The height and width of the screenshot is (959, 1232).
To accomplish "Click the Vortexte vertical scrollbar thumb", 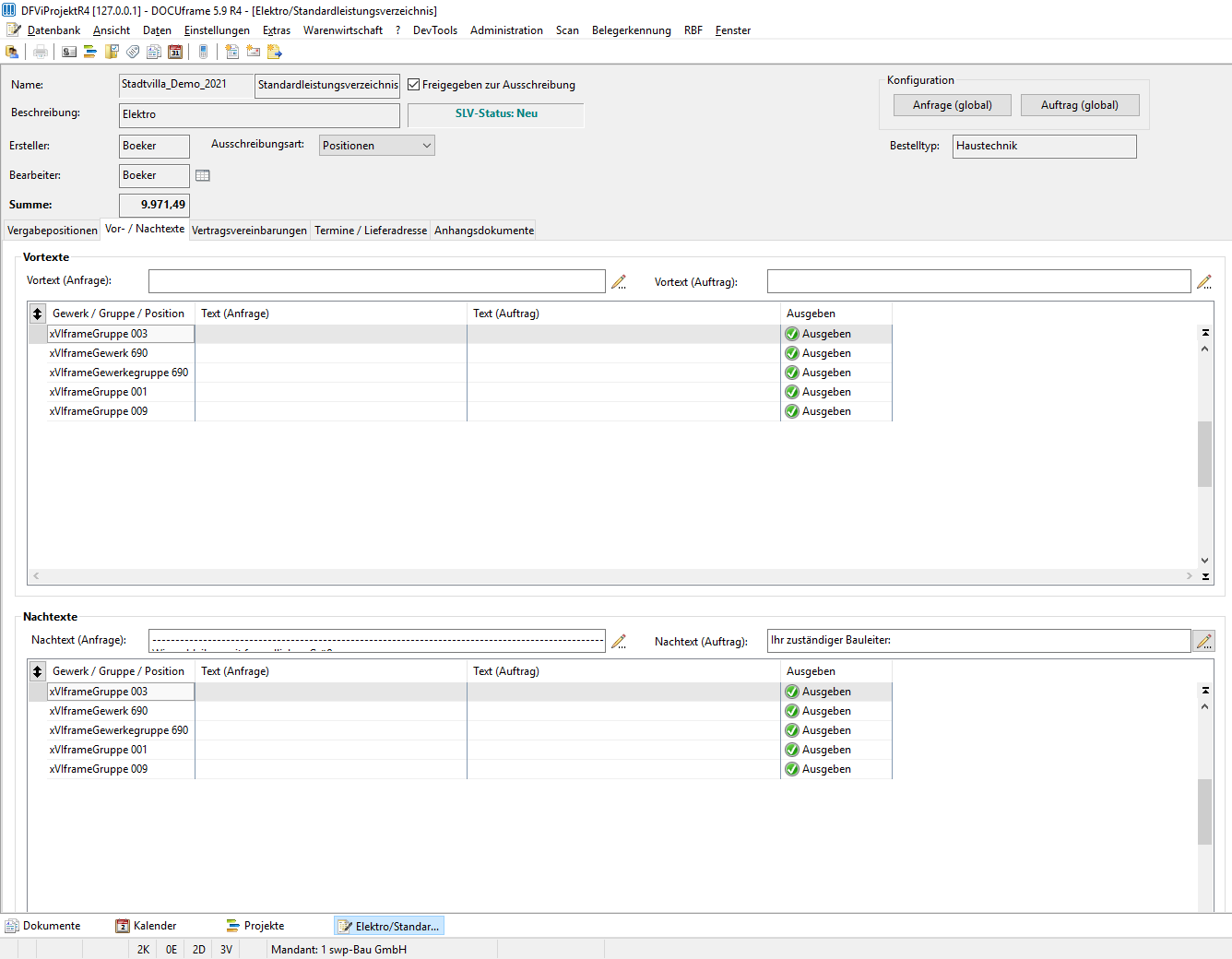I will point(1205,454).
